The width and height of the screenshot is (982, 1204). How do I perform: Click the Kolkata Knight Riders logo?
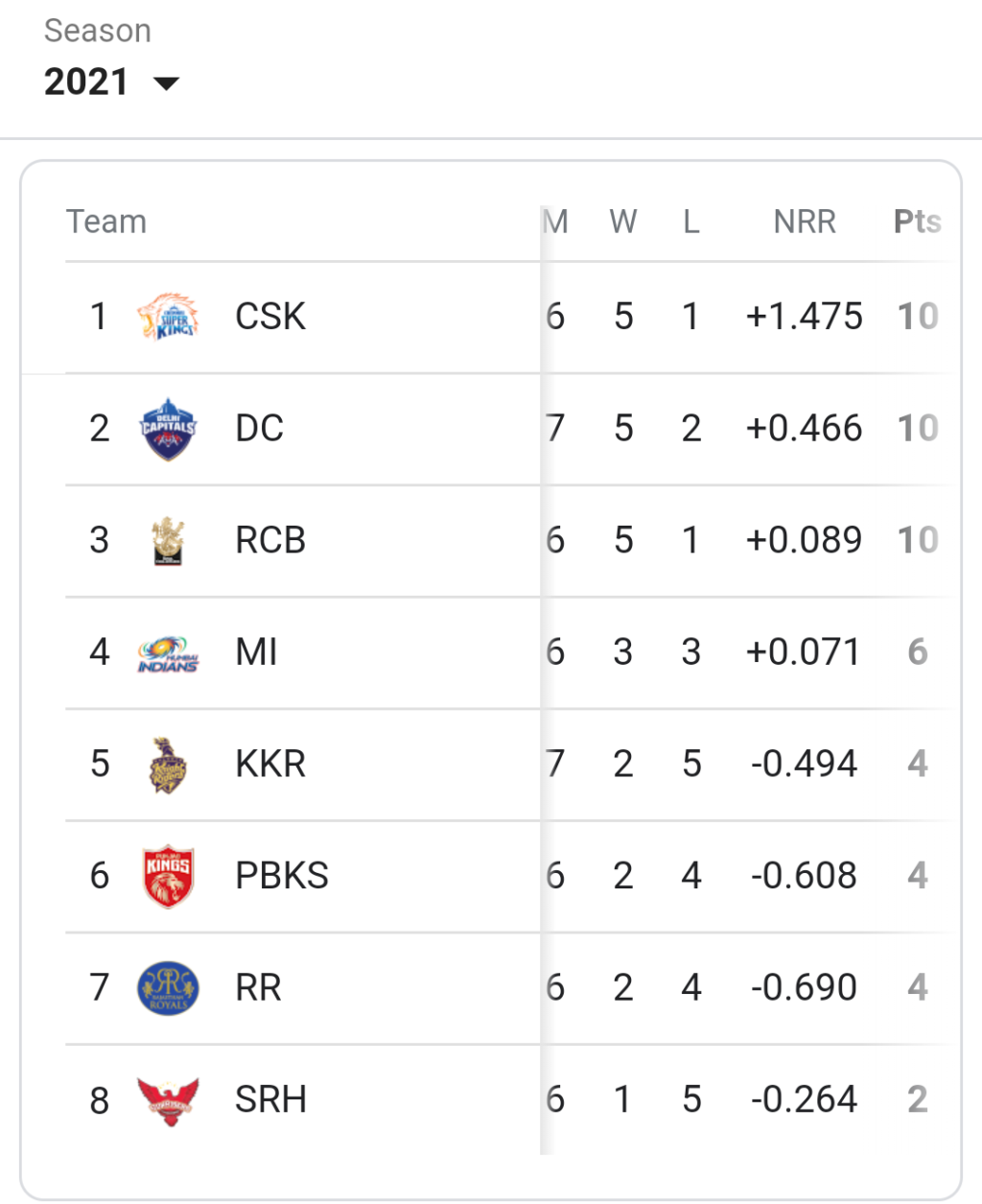click(168, 765)
